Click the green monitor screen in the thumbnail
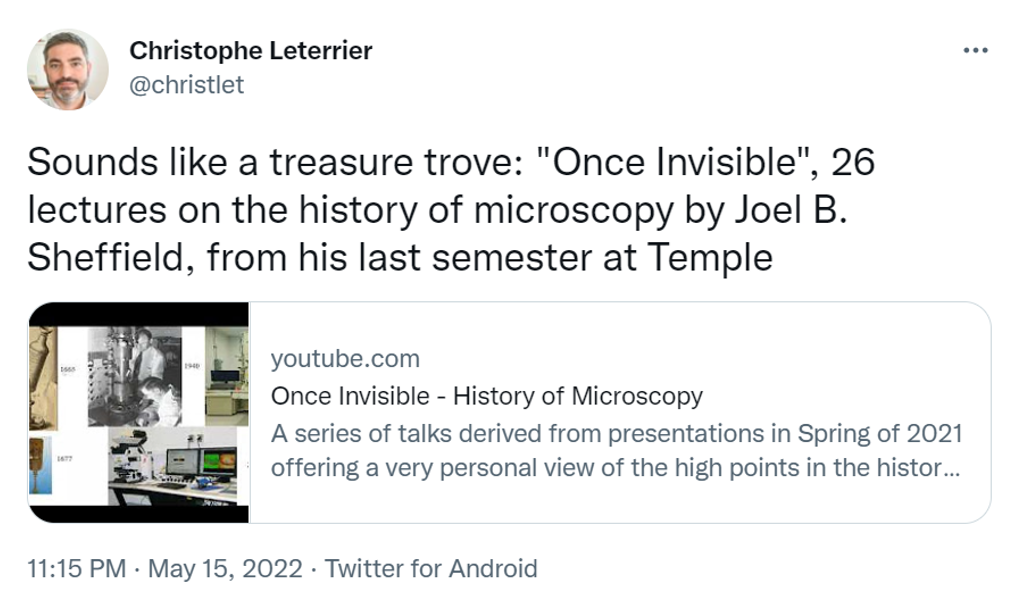The image size is (1018, 602). [219, 463]
